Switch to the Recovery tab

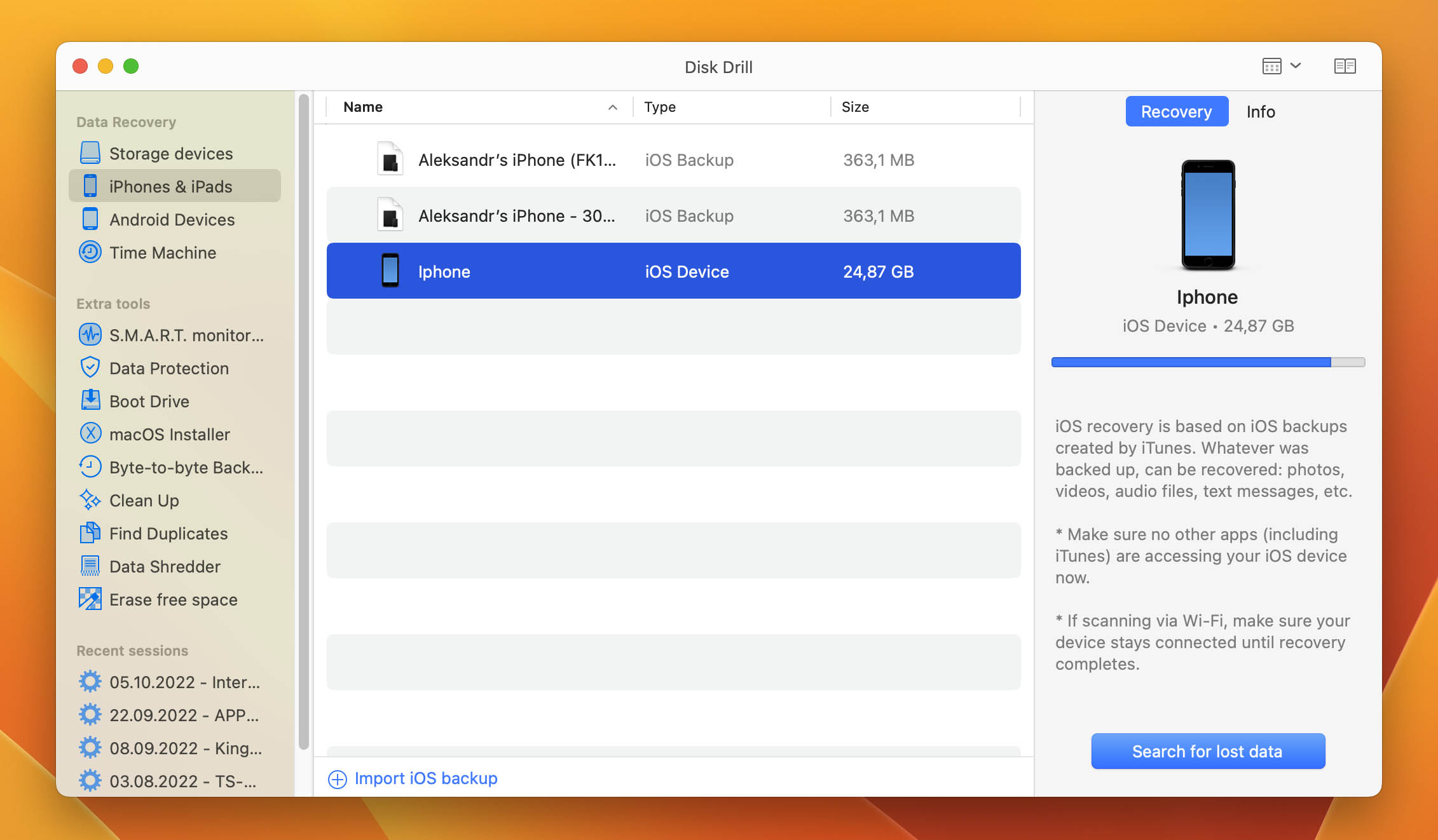(x=1177, y=111)
